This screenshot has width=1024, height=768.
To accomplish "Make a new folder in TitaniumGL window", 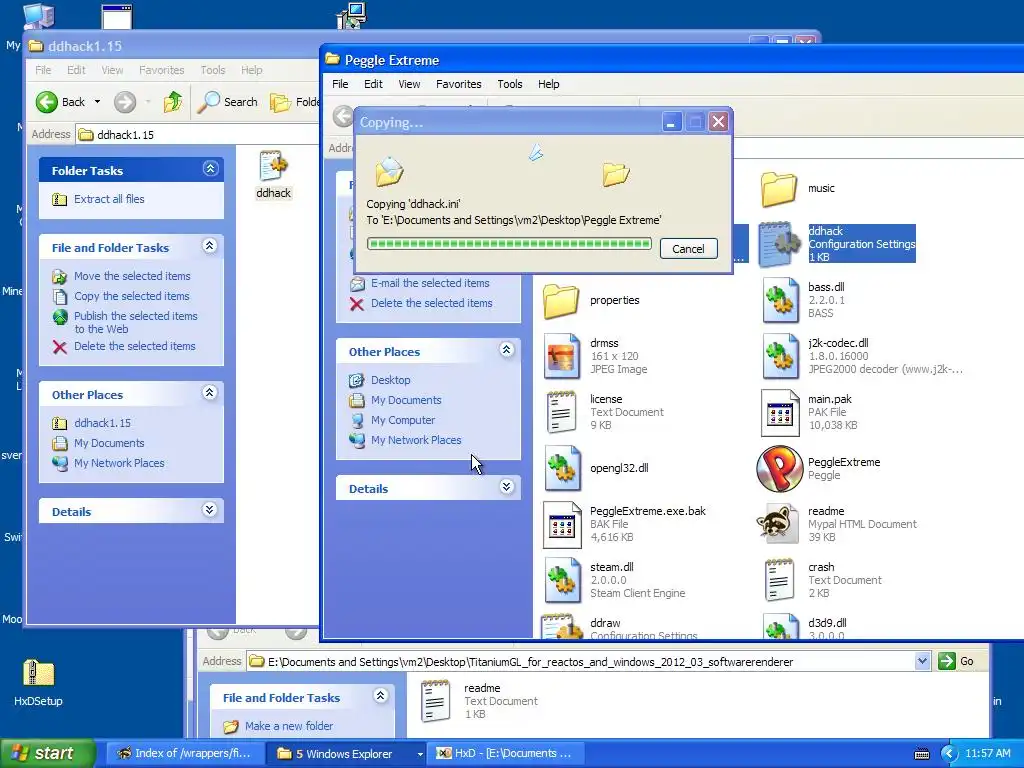I will [289, 726].
